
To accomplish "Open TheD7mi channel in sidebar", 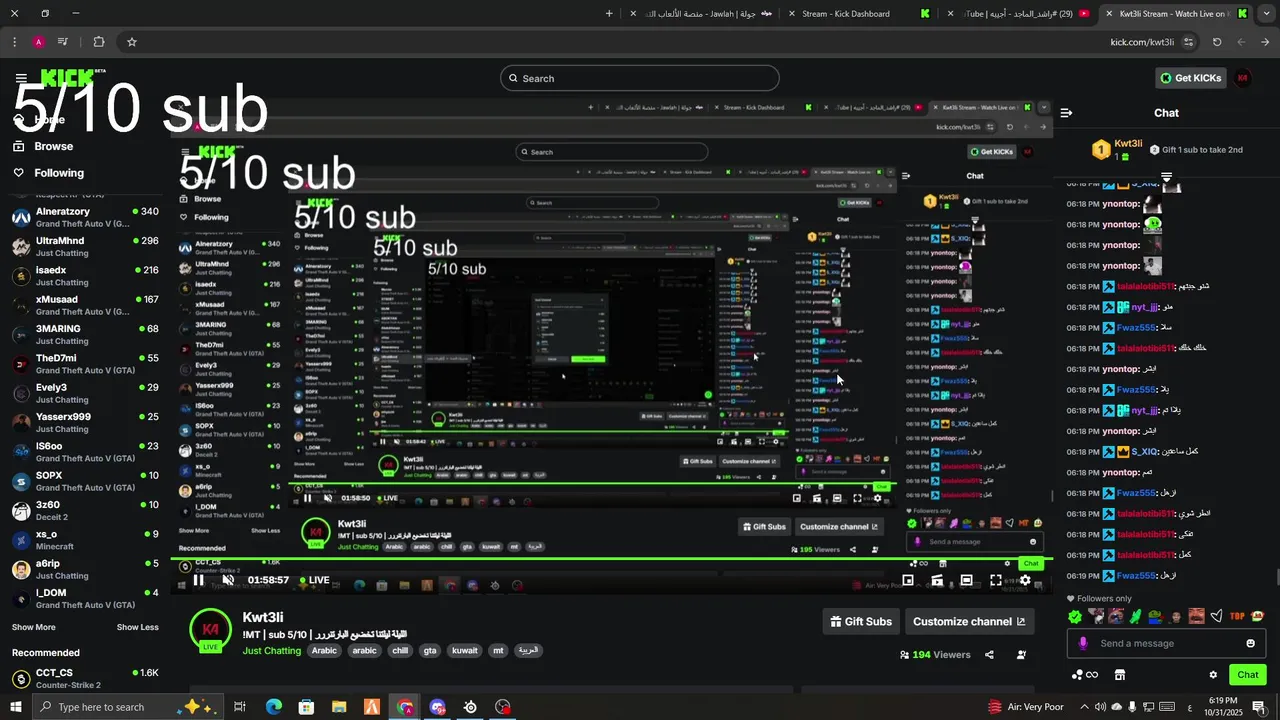I will [85, 364].
